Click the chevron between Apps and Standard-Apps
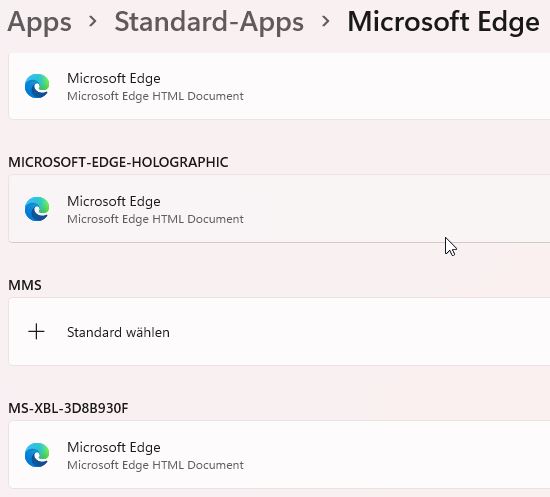The image size is (550, 497). click(x=93, y=21)
